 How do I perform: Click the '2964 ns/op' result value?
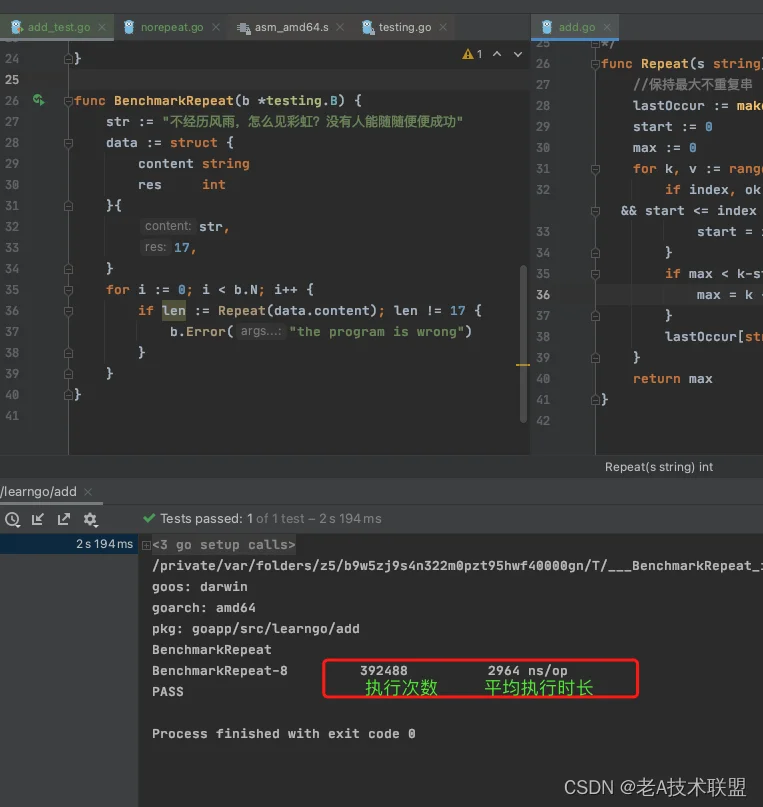click(x=527, y=671)
